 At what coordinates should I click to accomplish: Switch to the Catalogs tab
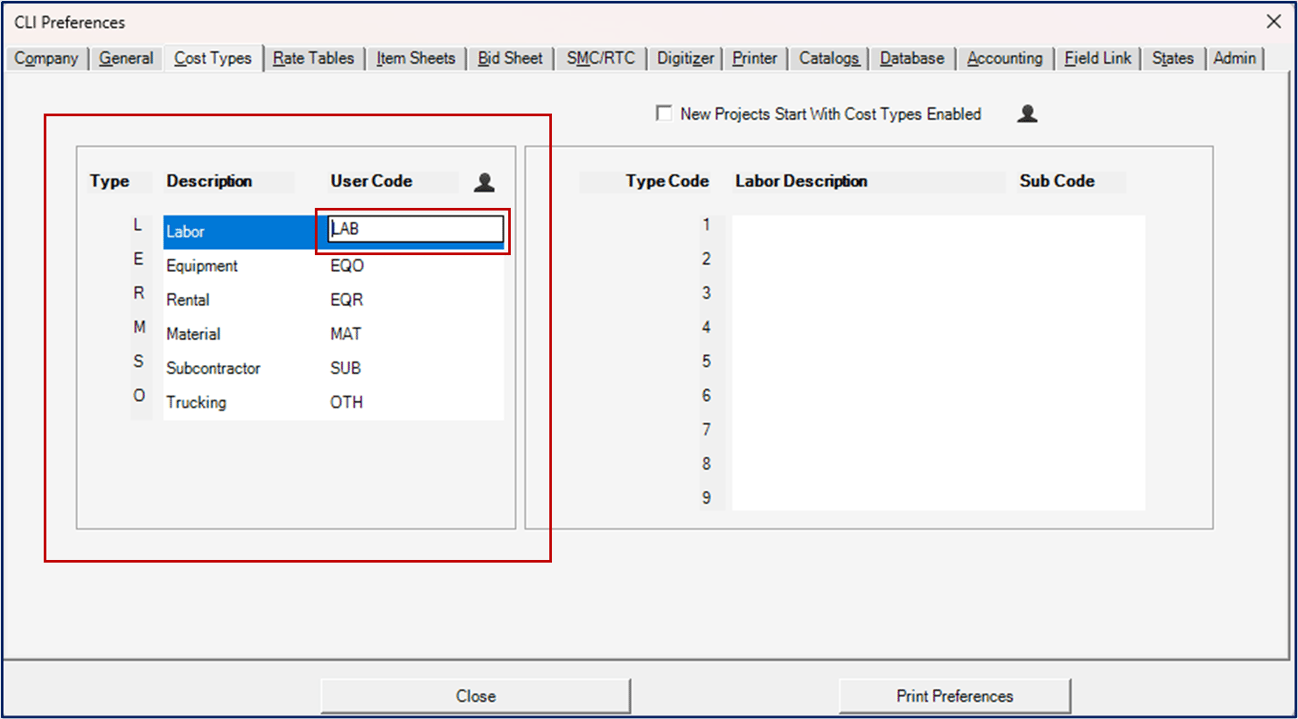(x=828, y=58)
